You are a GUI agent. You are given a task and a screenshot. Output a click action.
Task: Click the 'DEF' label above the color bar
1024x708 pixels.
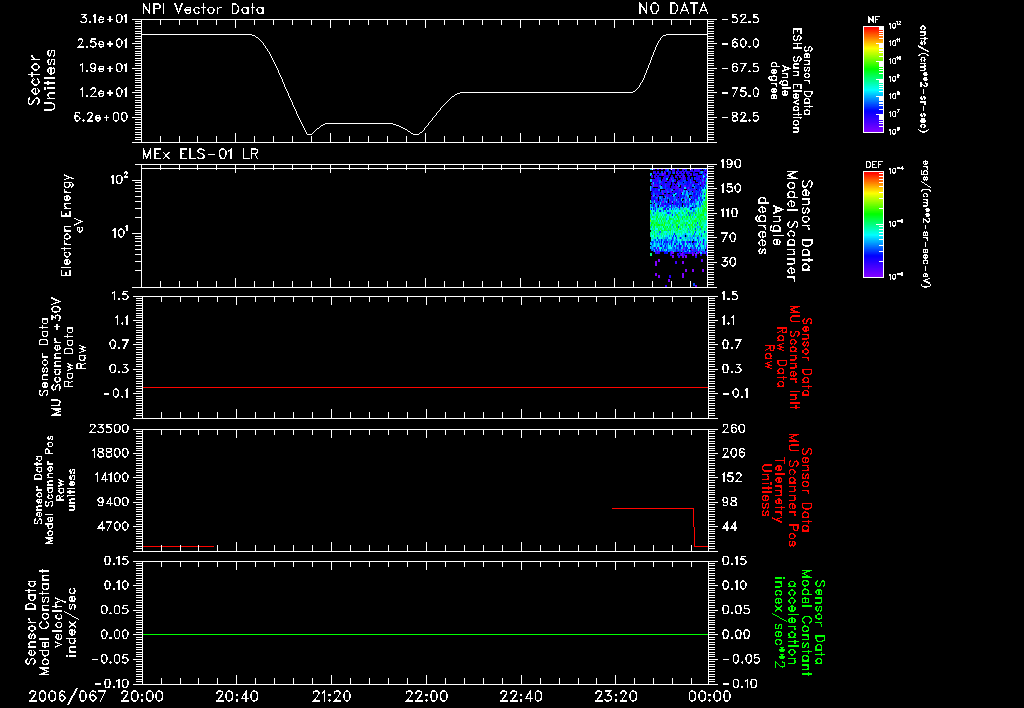874,165
